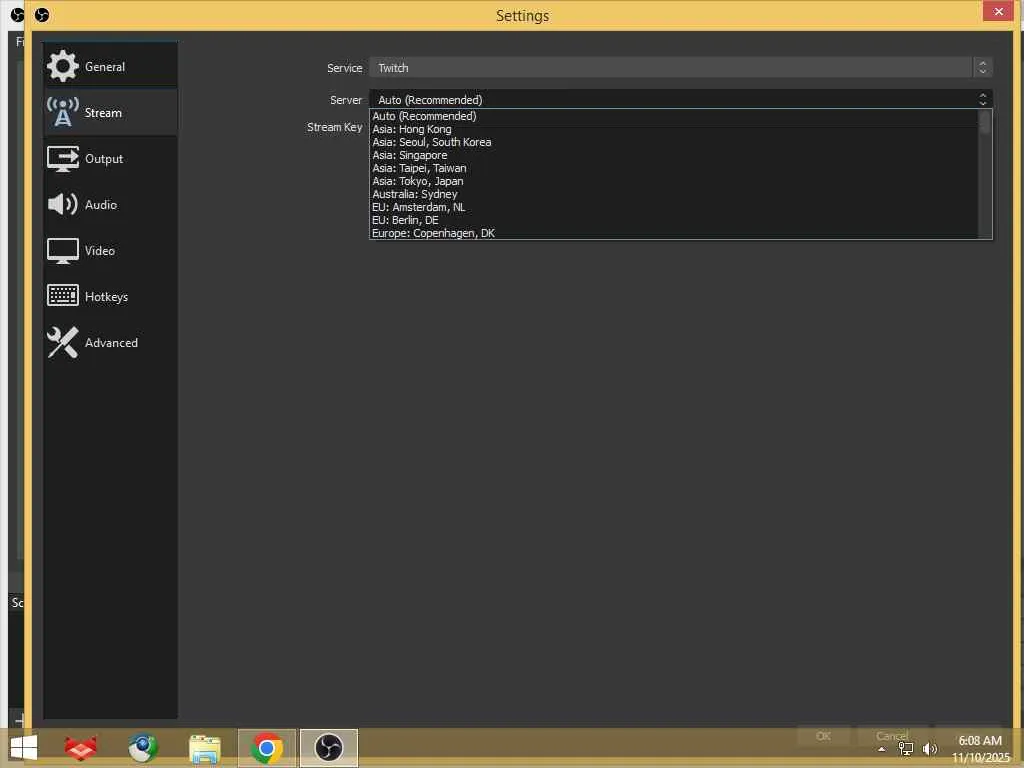Open the globe browser taskbar icon
Screen dimensions: 1024x768
pos(143,748)
